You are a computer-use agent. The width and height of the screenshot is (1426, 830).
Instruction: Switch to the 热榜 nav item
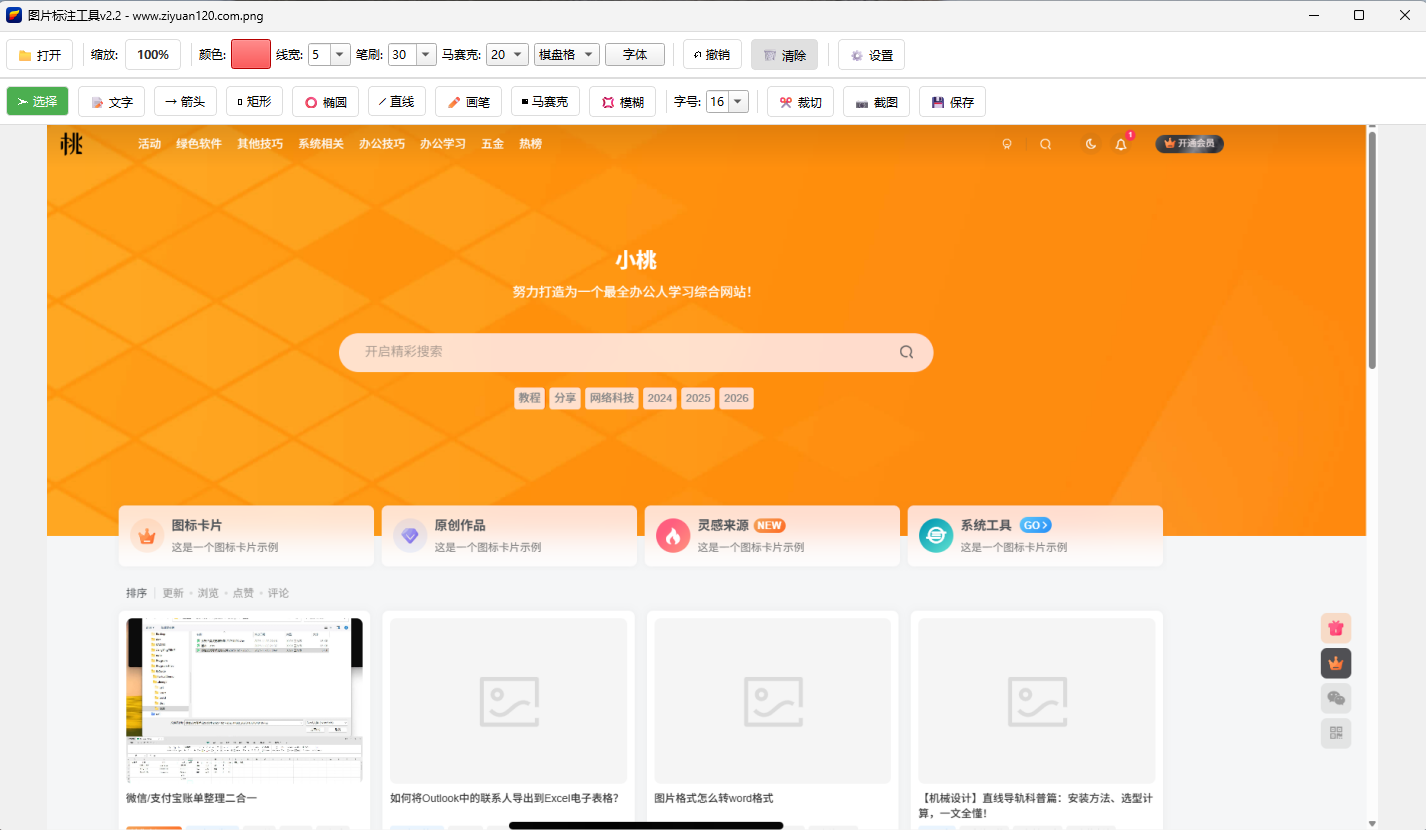click(529, 143)
